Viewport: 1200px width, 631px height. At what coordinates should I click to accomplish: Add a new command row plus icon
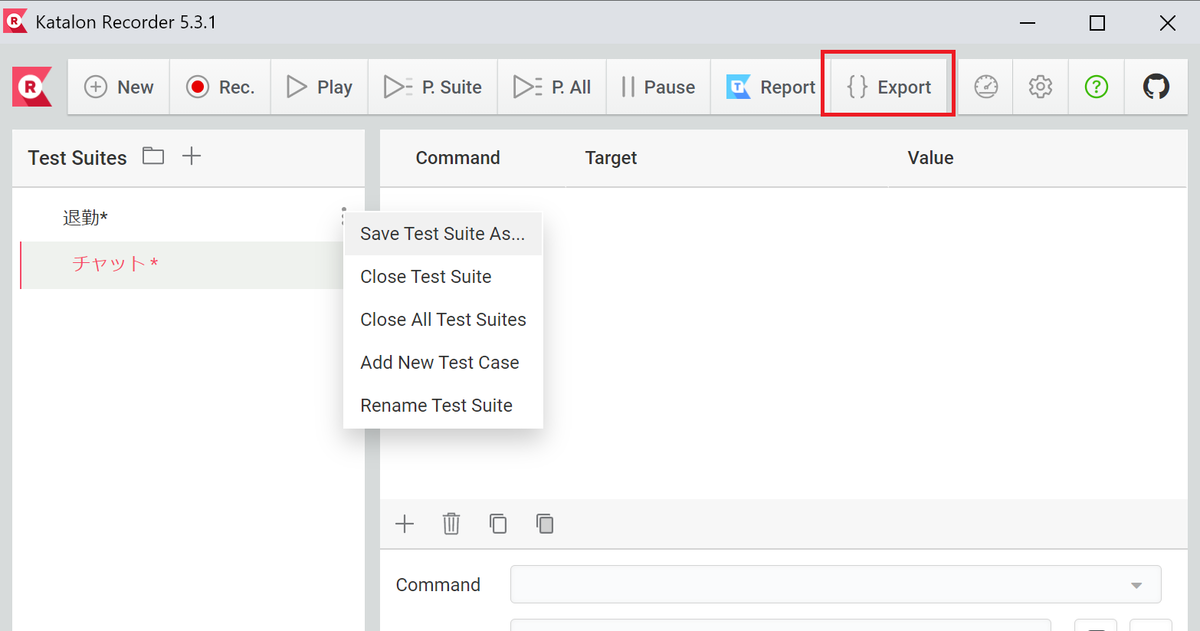[x=404, y=523]
